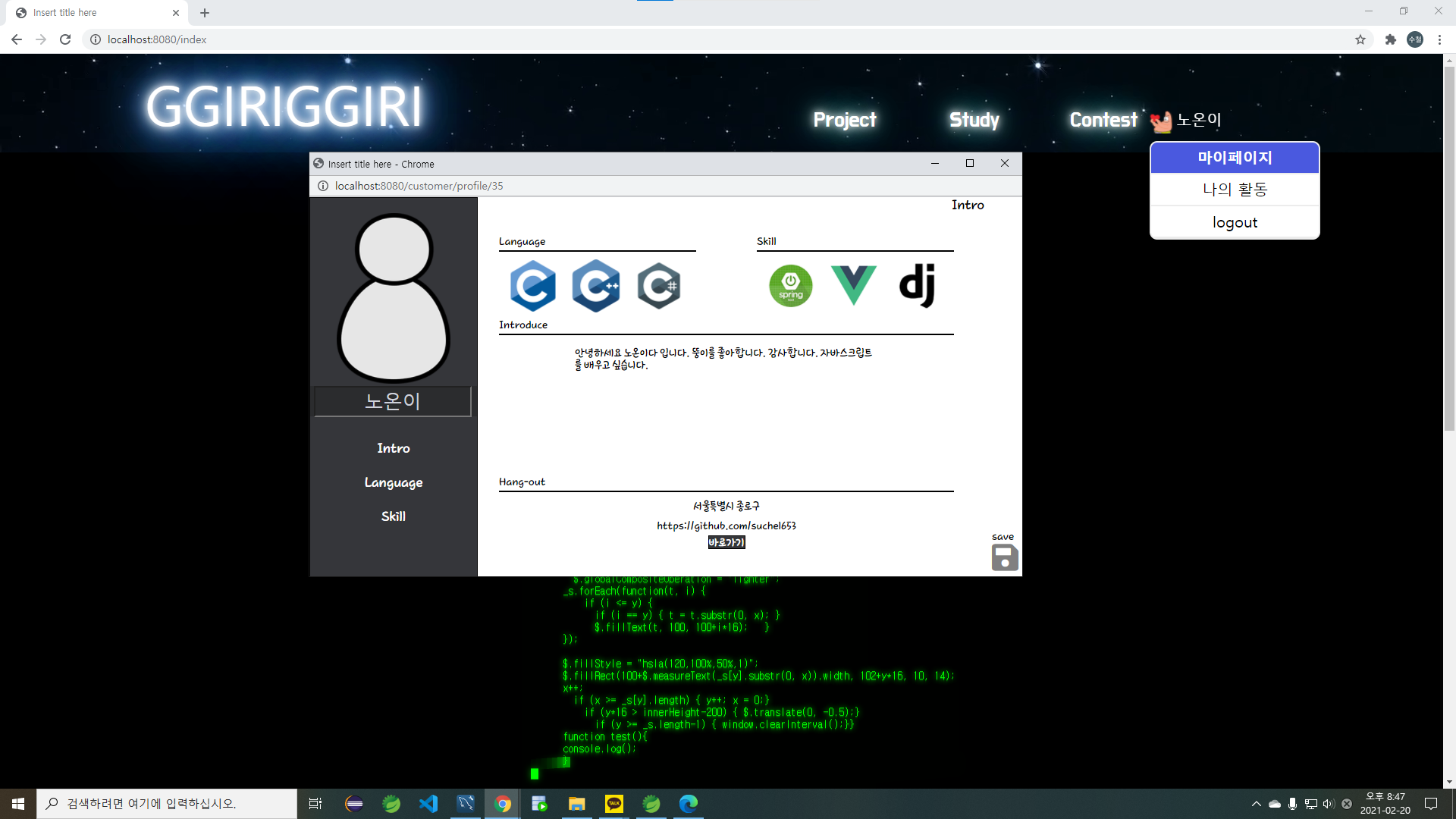Click the introduce paragraph text
This screenshot has height=819, width=1456.
tap(723, 359)
